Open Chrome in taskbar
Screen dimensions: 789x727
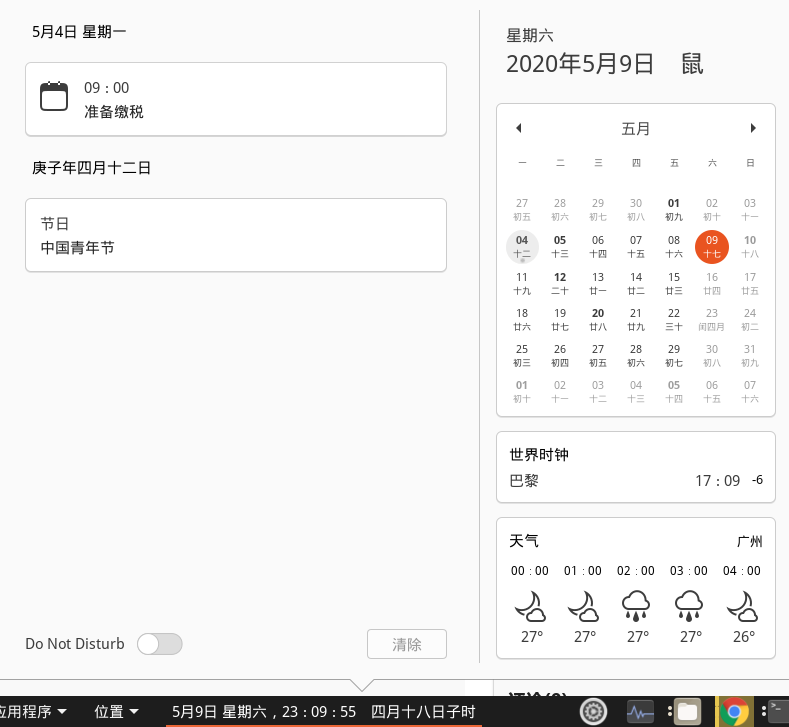pyautogui.click(x=734, y=711)
